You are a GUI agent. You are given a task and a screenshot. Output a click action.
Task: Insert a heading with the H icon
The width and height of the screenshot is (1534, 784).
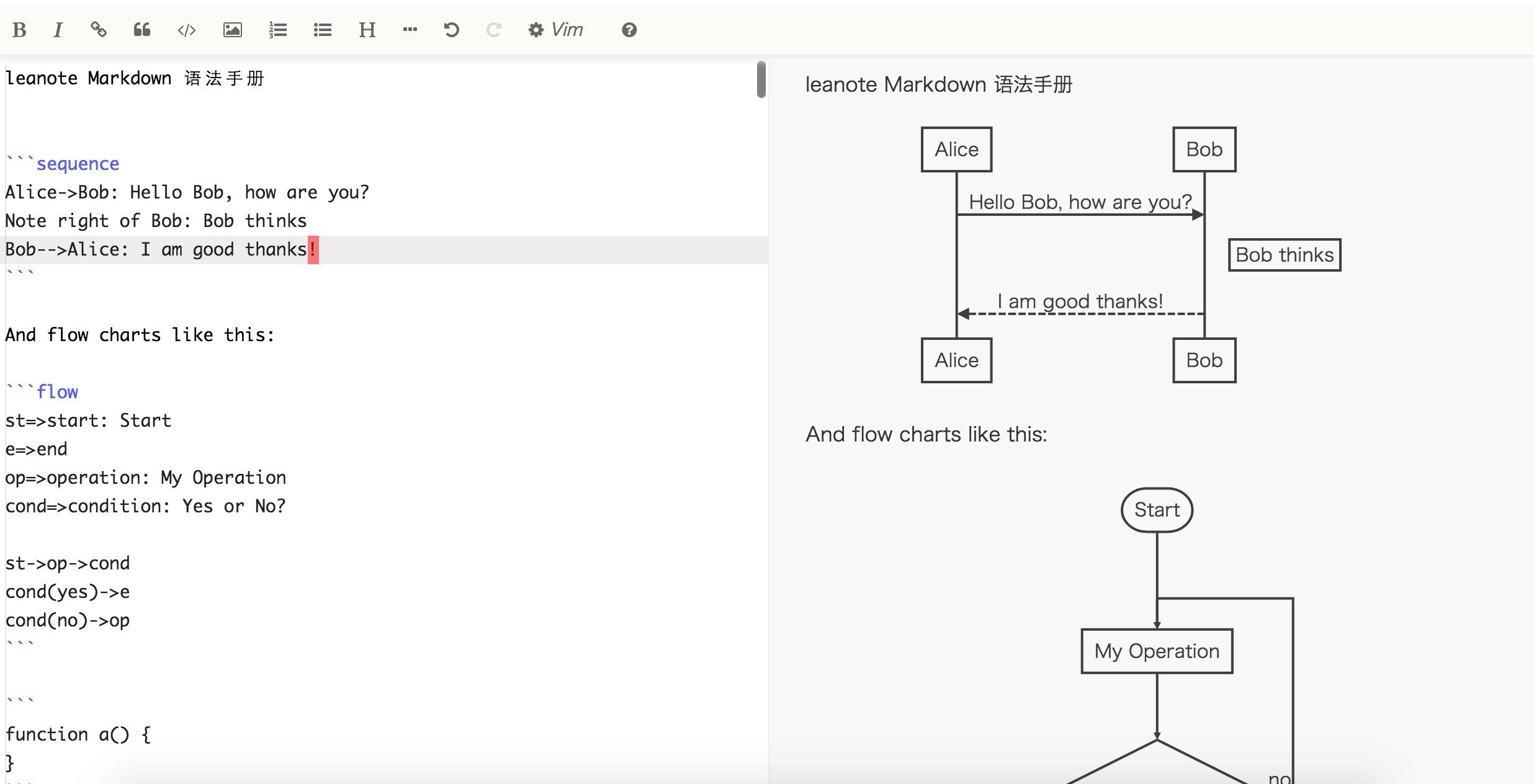tap(367, 30)
